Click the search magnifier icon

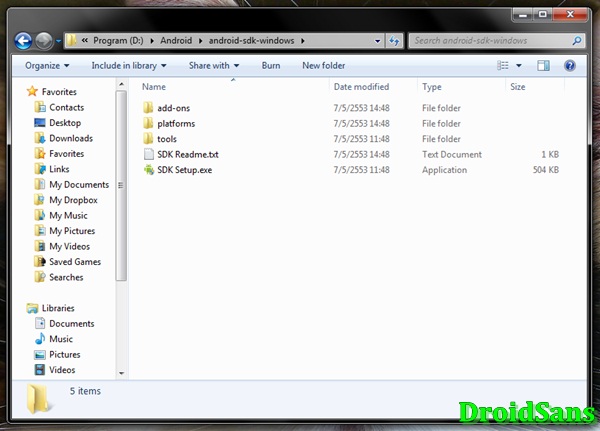click(577, 41)
